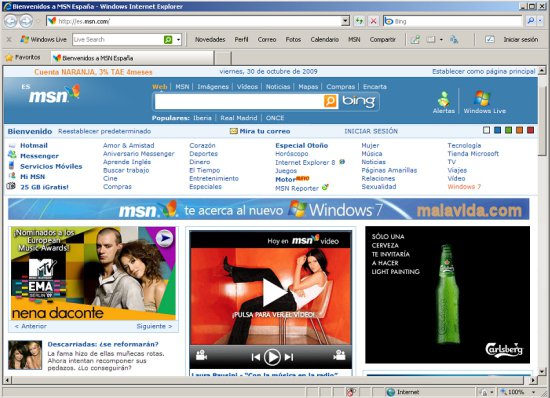Open the Live Search dropdown arrow
550x398 pixels.
179,40
